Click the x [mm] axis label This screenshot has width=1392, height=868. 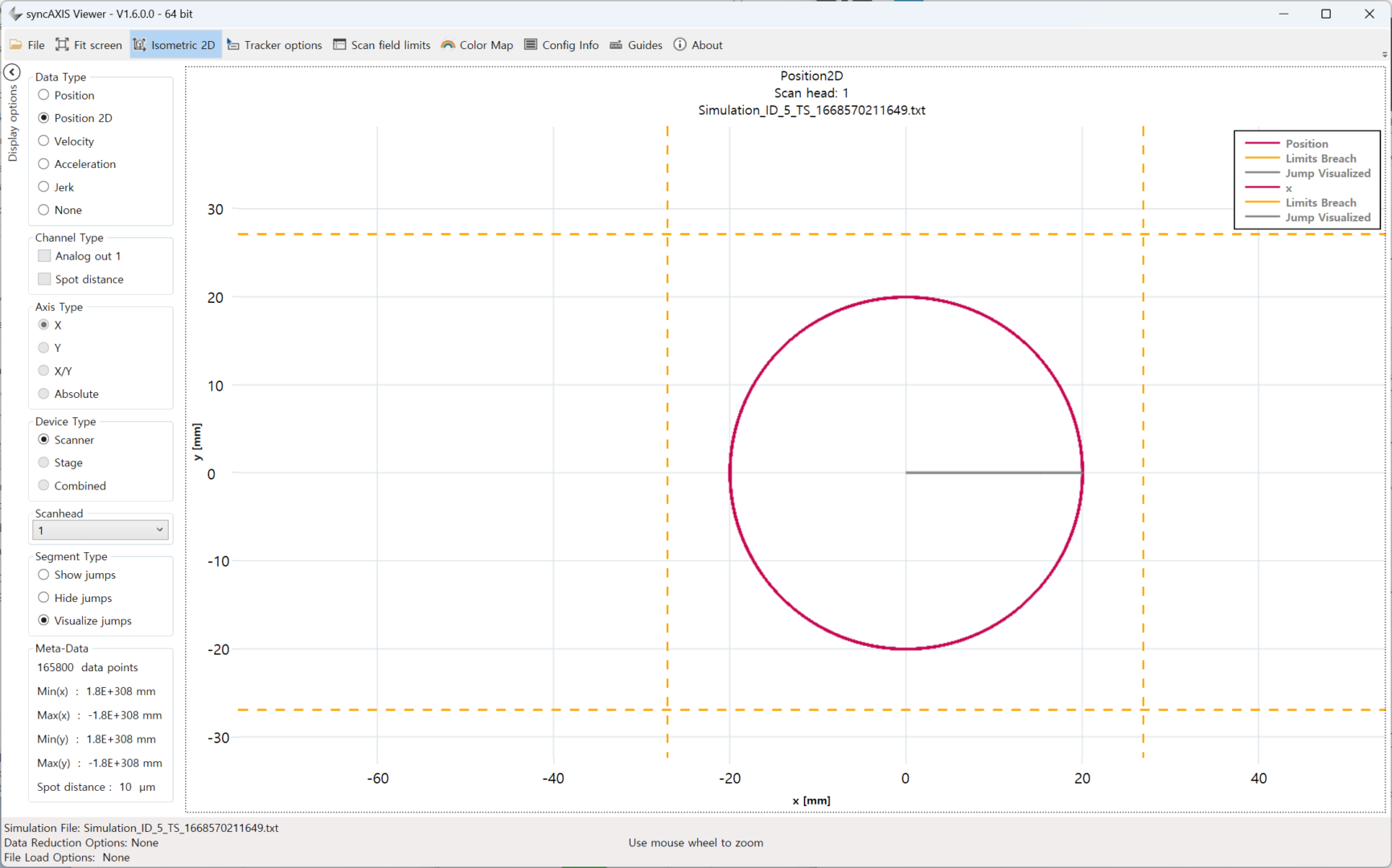811,800
